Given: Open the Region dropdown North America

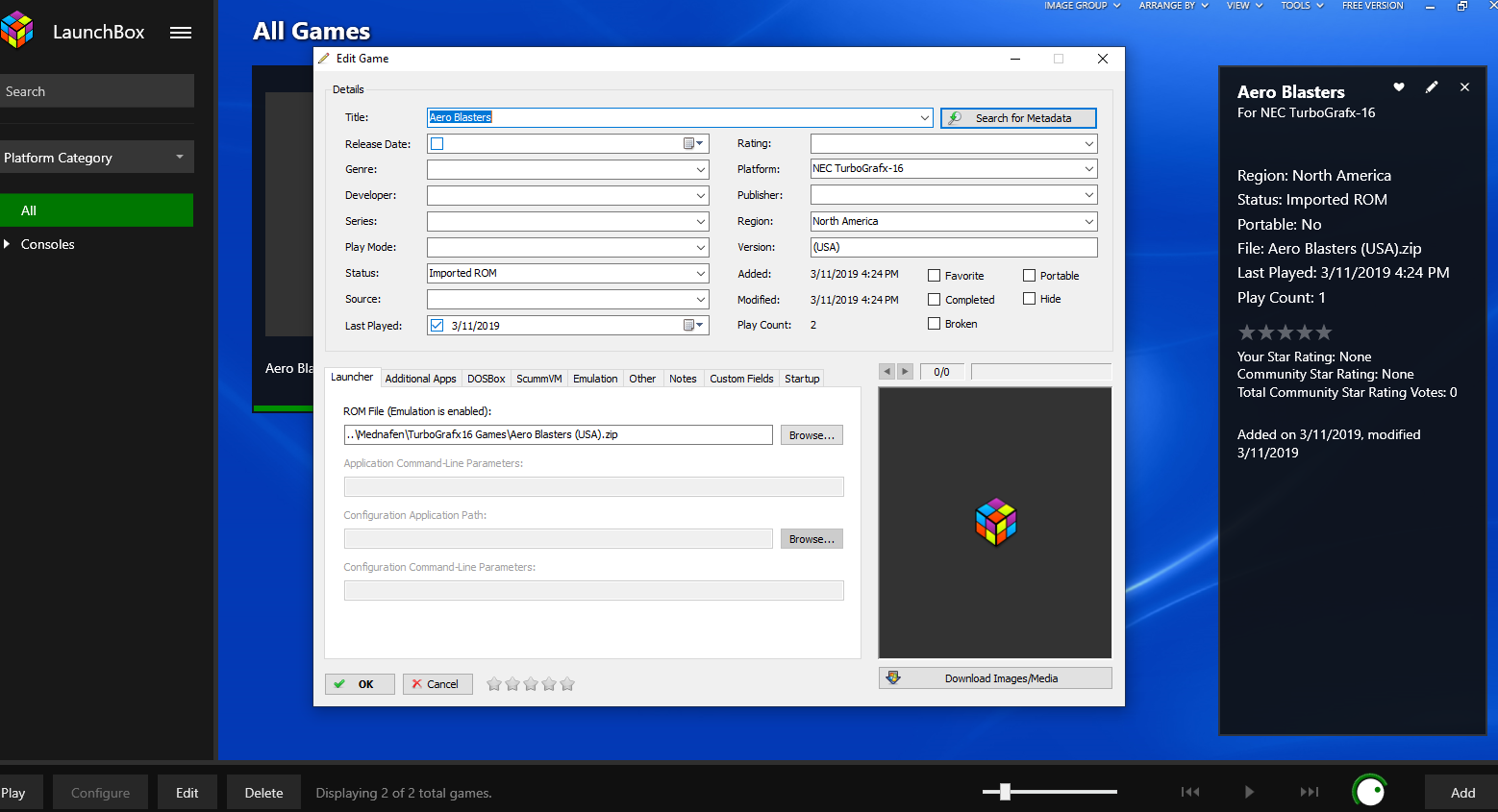Looking at the screenshot, I should [1088, 221].
